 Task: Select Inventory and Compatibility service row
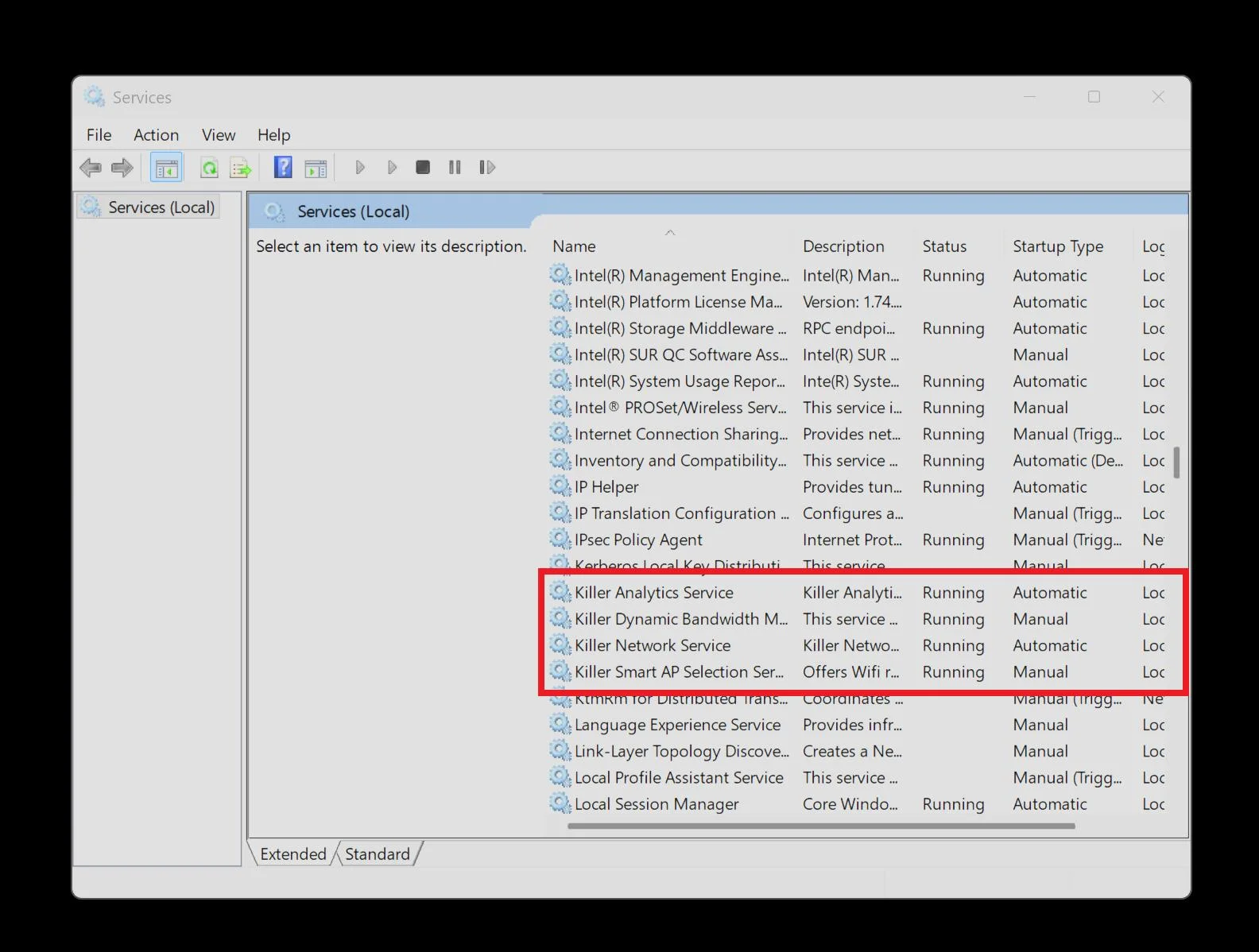[x=857, y=459]
